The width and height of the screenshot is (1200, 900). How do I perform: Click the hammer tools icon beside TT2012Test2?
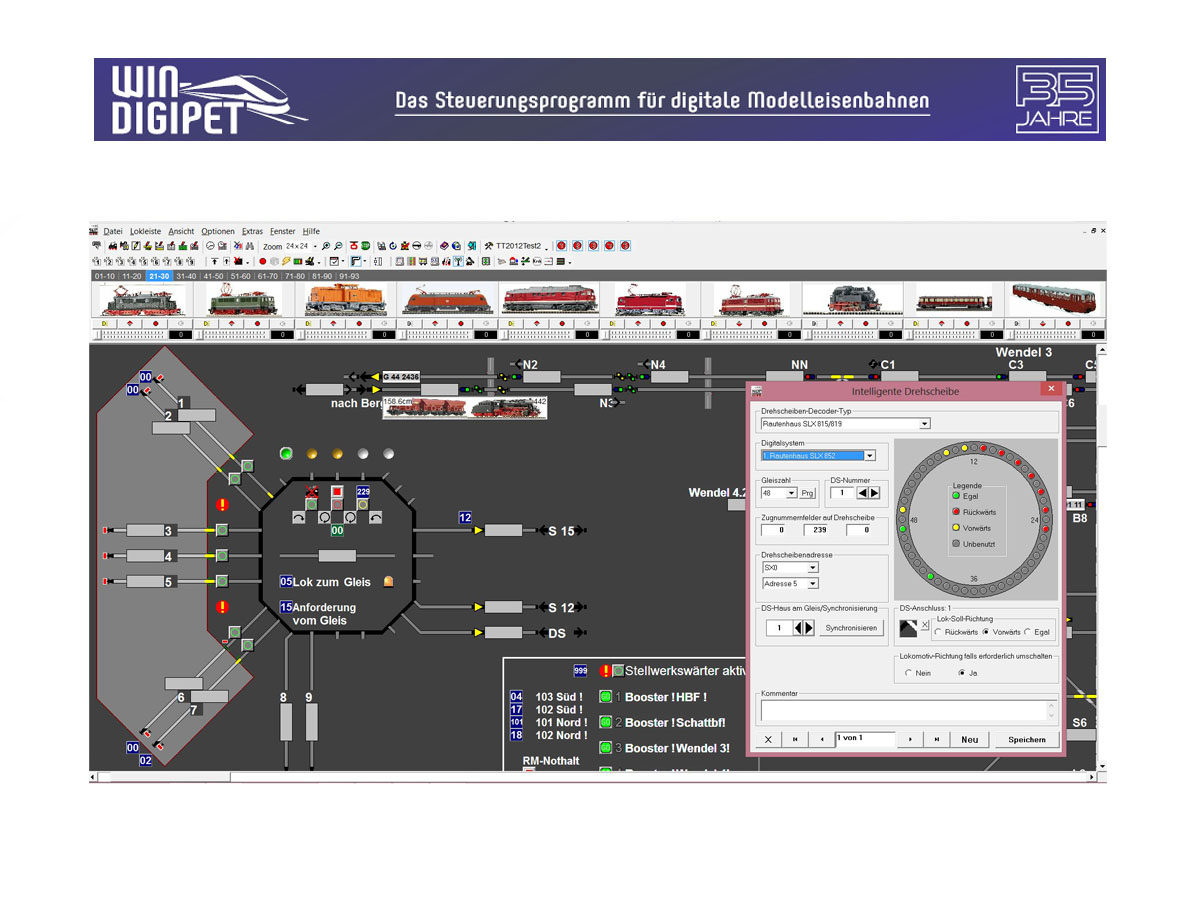point(488,246)
